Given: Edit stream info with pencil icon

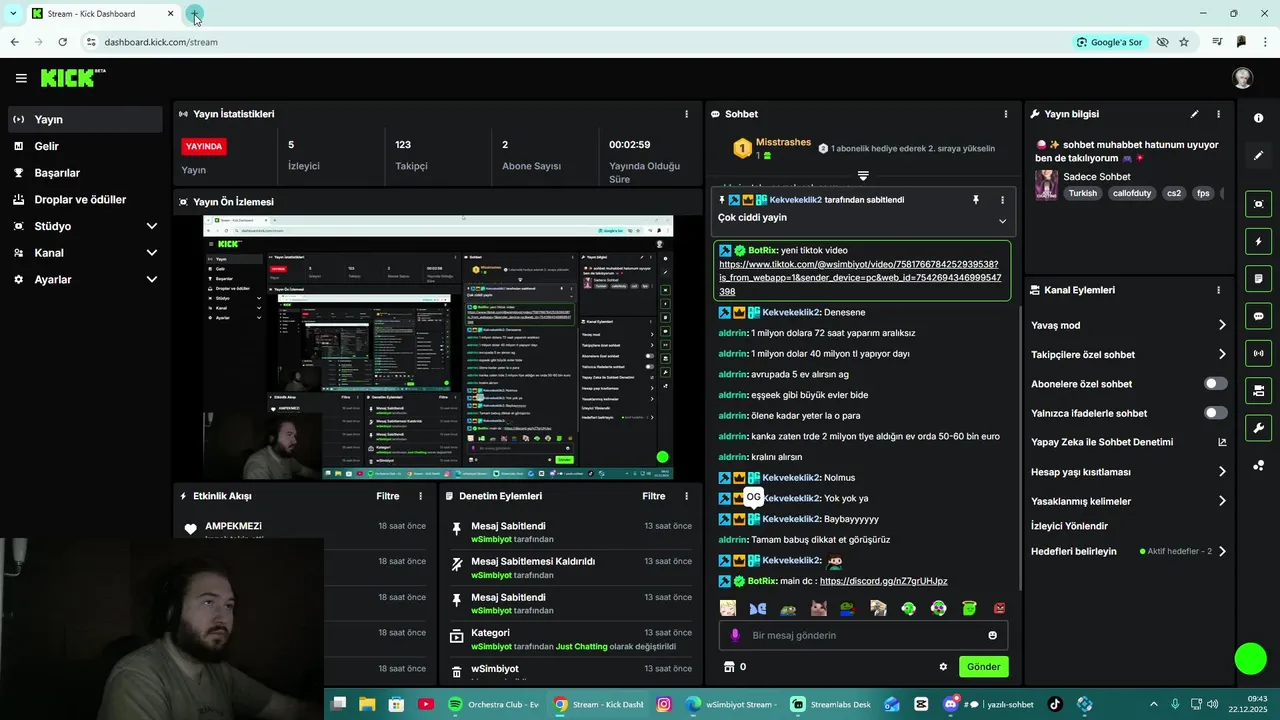Looking at the screenshot, I should (1194, 114).
